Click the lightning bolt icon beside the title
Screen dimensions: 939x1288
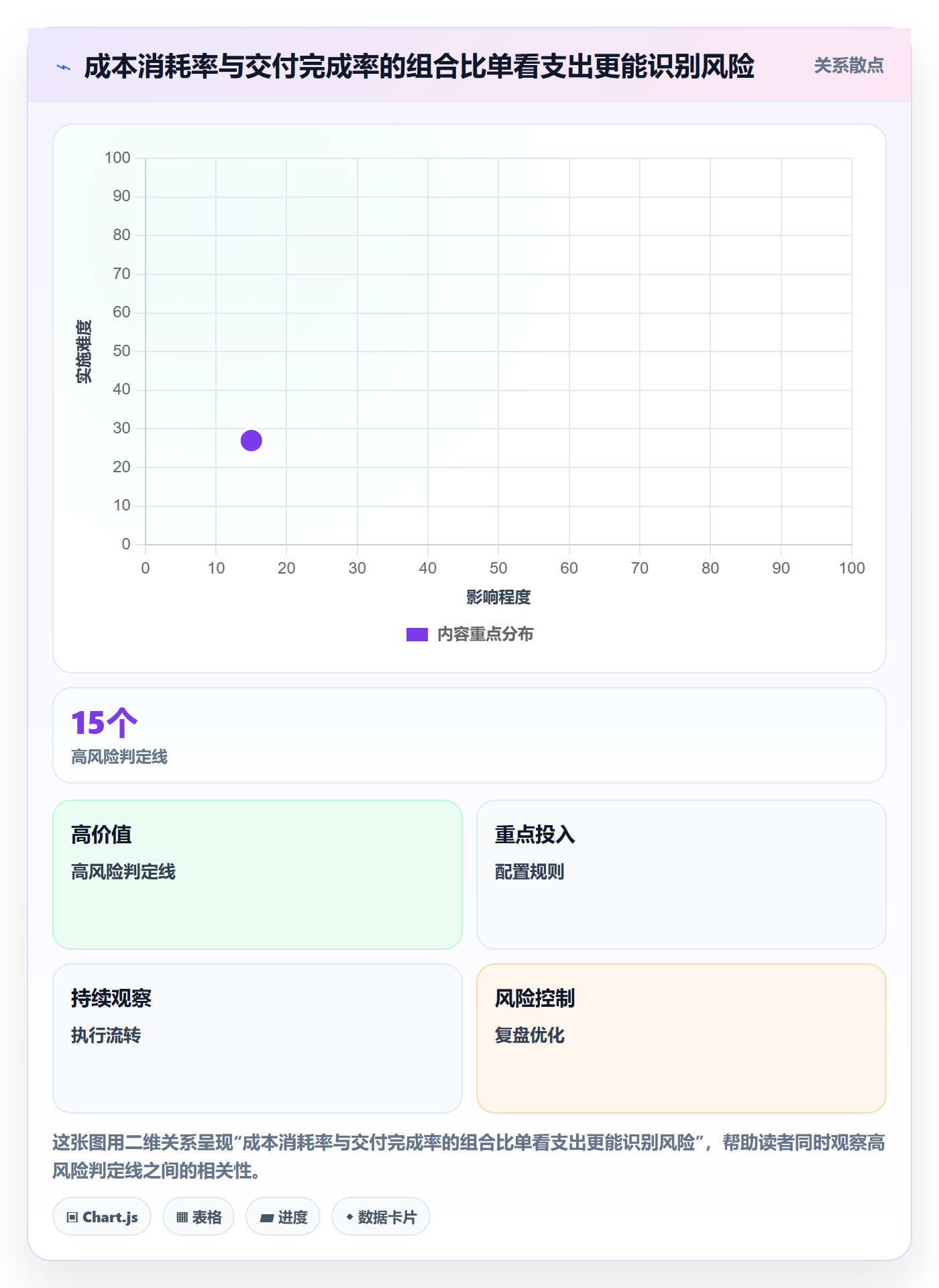coord(64,67)
